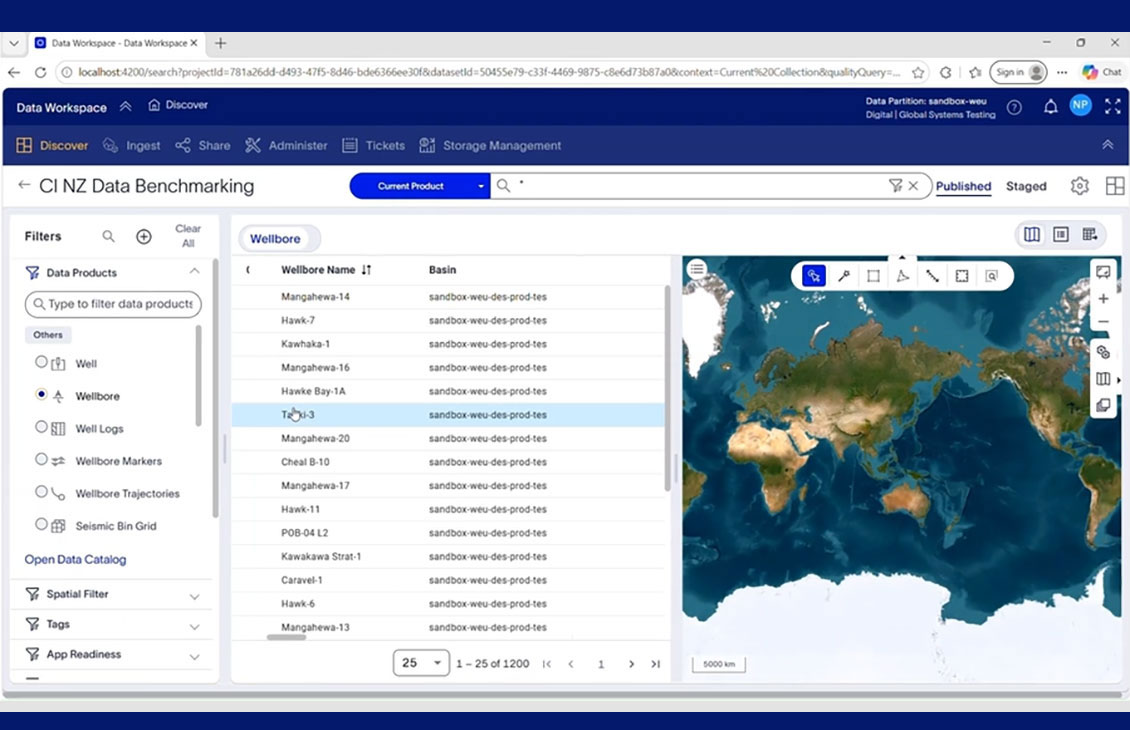The width and height of the screenshot is (1130, 730).
Task: Select the Wellbore radio button
Action: [x=41, y=394]
